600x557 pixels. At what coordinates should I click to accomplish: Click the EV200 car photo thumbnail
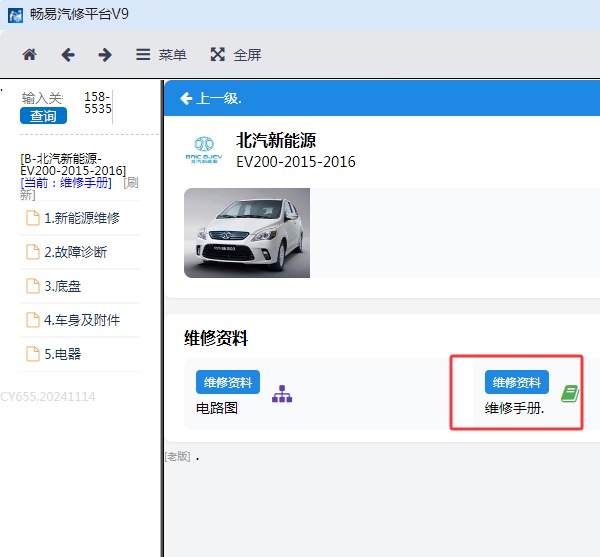coord(247,233)
